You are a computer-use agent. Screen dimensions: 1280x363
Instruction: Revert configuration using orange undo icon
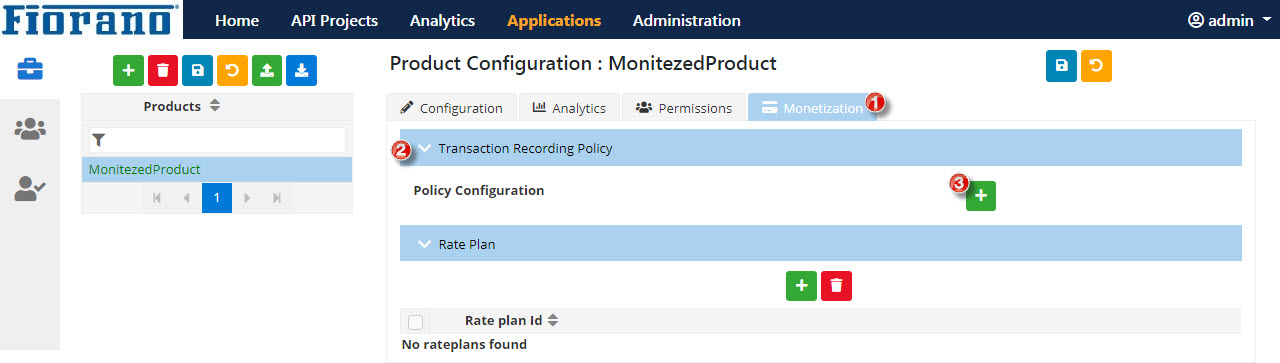[1096, 66]
